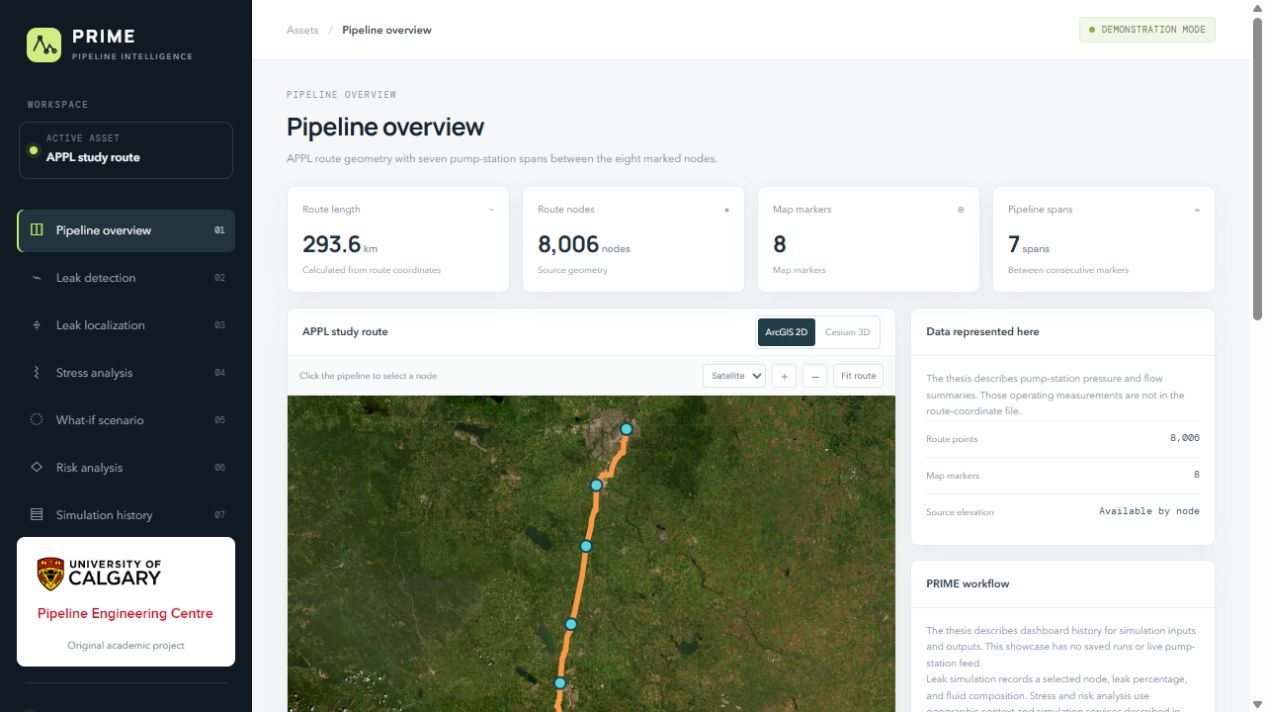Click the Pipeline spans 7 card
Viewport: 1265px width, 712px height.
click(1104, 239)
